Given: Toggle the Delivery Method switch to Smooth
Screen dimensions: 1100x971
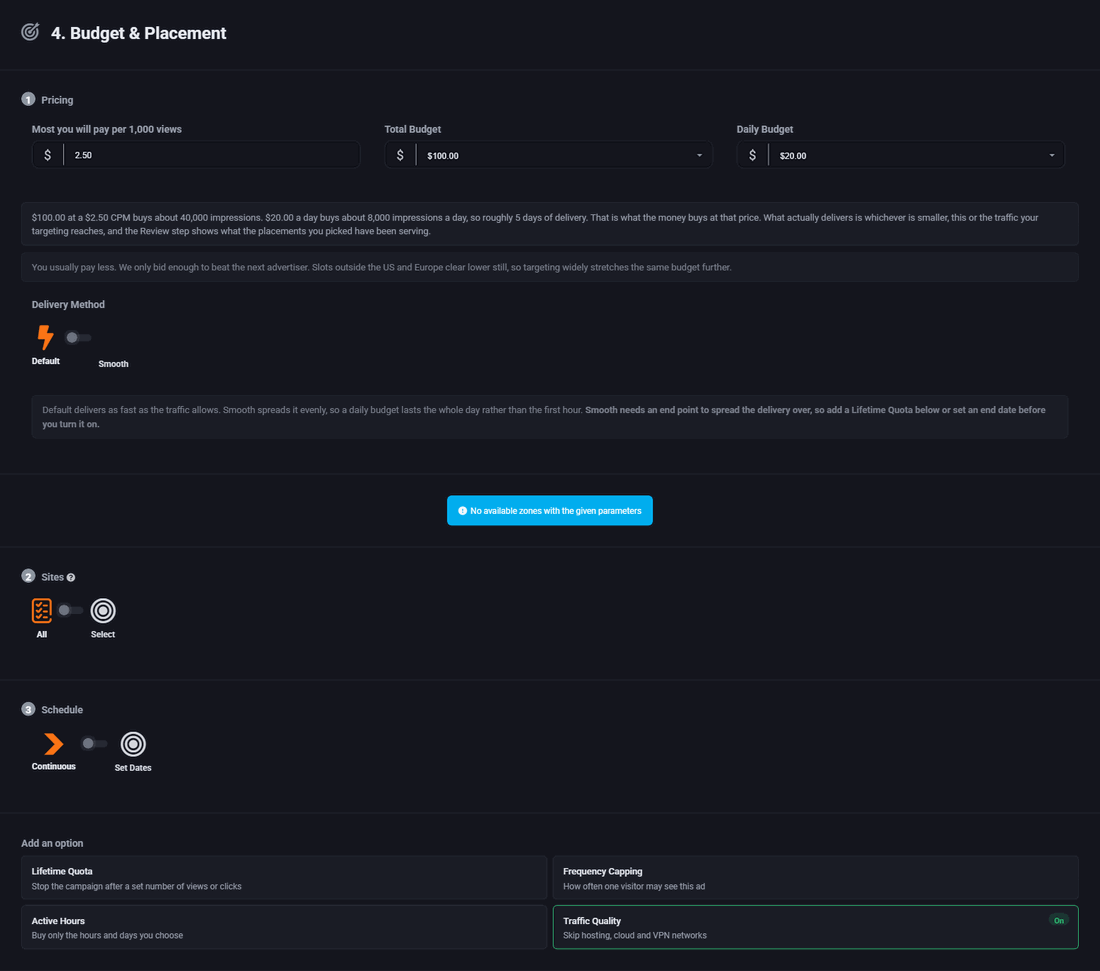Looking at the screenshot, I should point(78,337).
